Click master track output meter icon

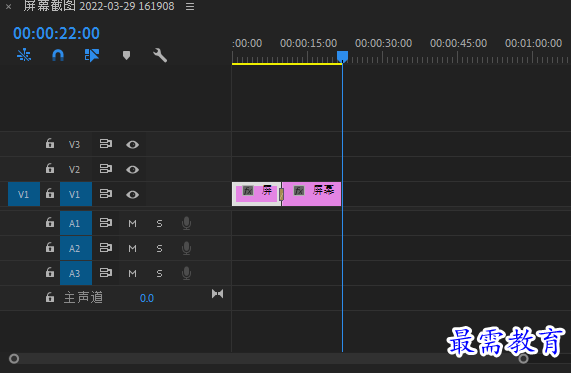coord(217,294)
